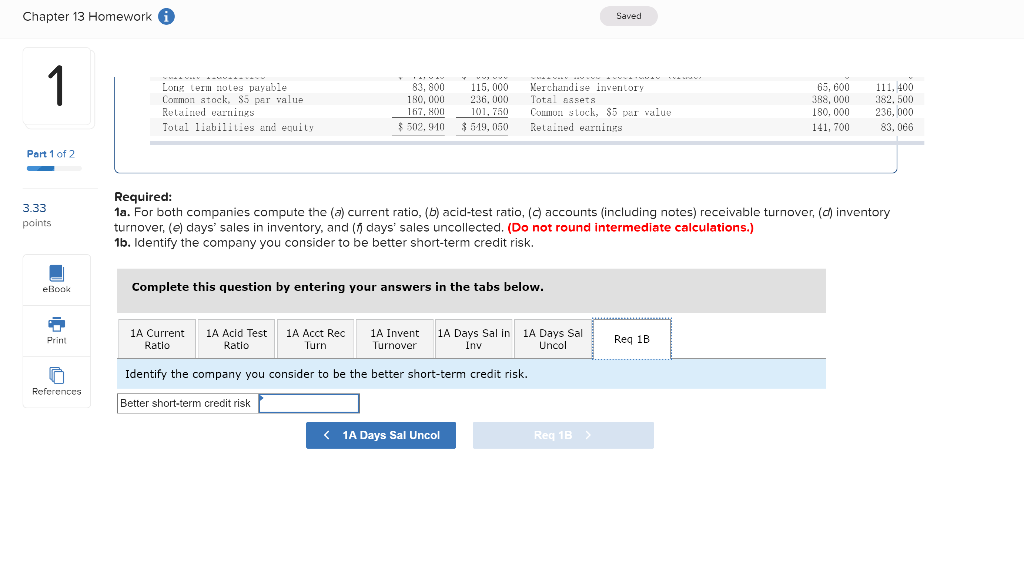Click the red Do not round intermediate calculations note

(630, 227)
